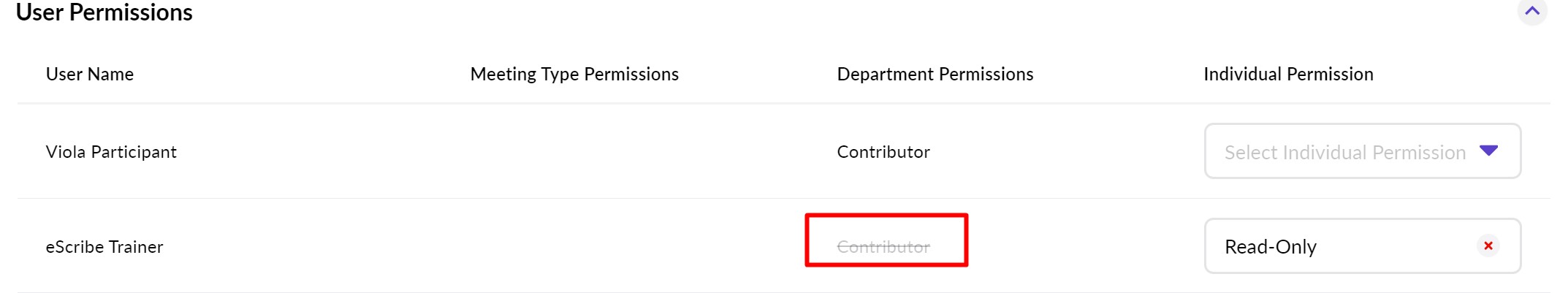Collapse the User Permissions section chevron
This screenshot has height=293, width=1568.
(1531, 11)
